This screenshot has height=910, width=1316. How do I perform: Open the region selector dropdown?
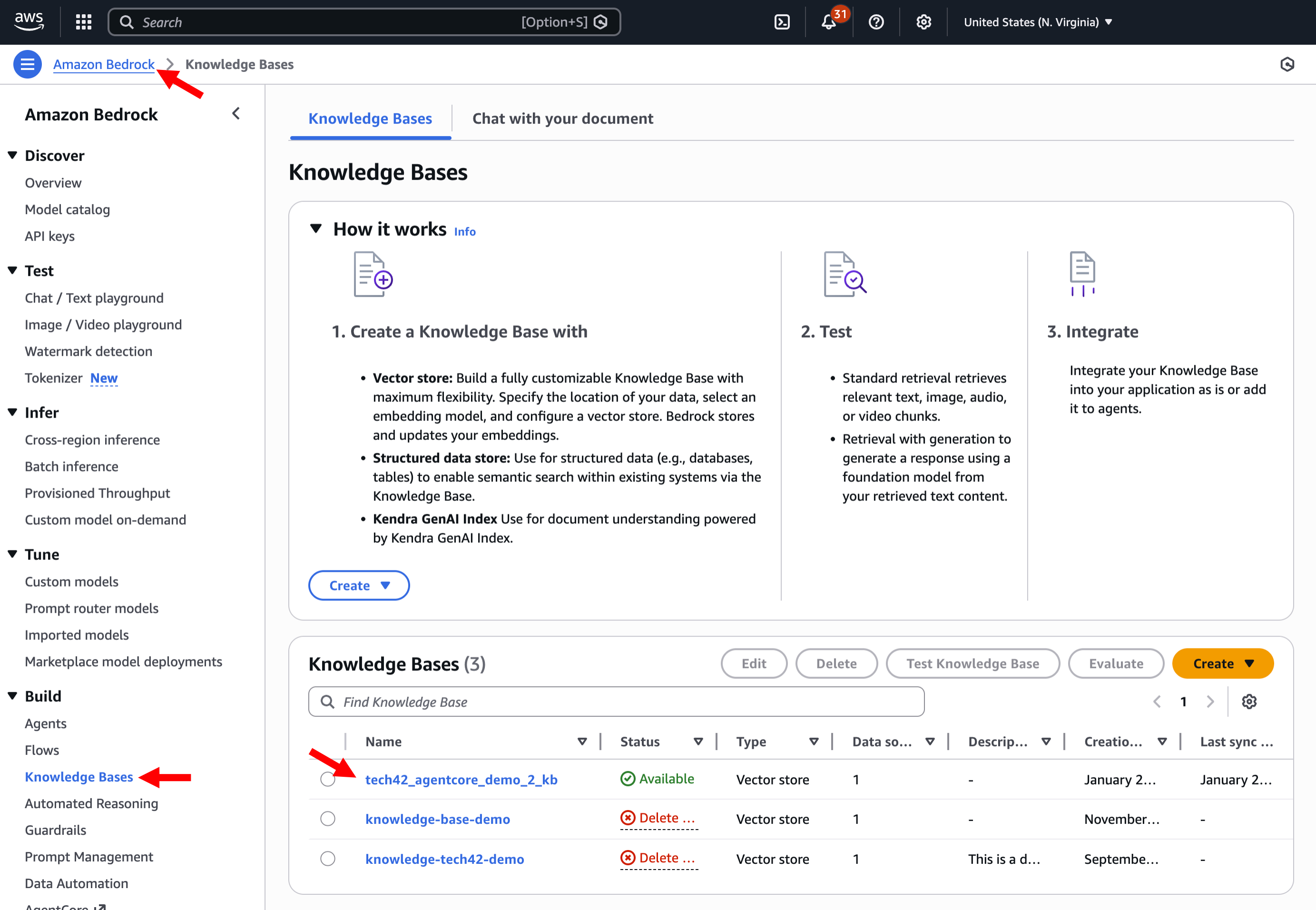(1037, 22)
